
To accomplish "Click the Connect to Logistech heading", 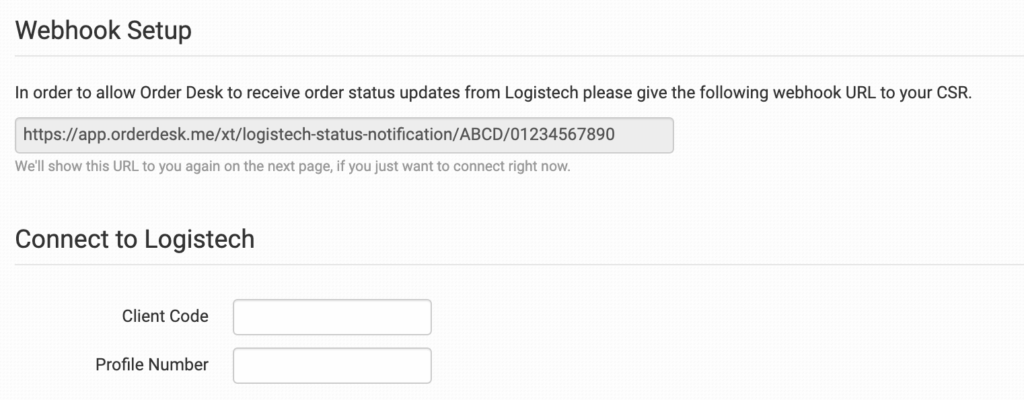I will [x=135, y=240].
